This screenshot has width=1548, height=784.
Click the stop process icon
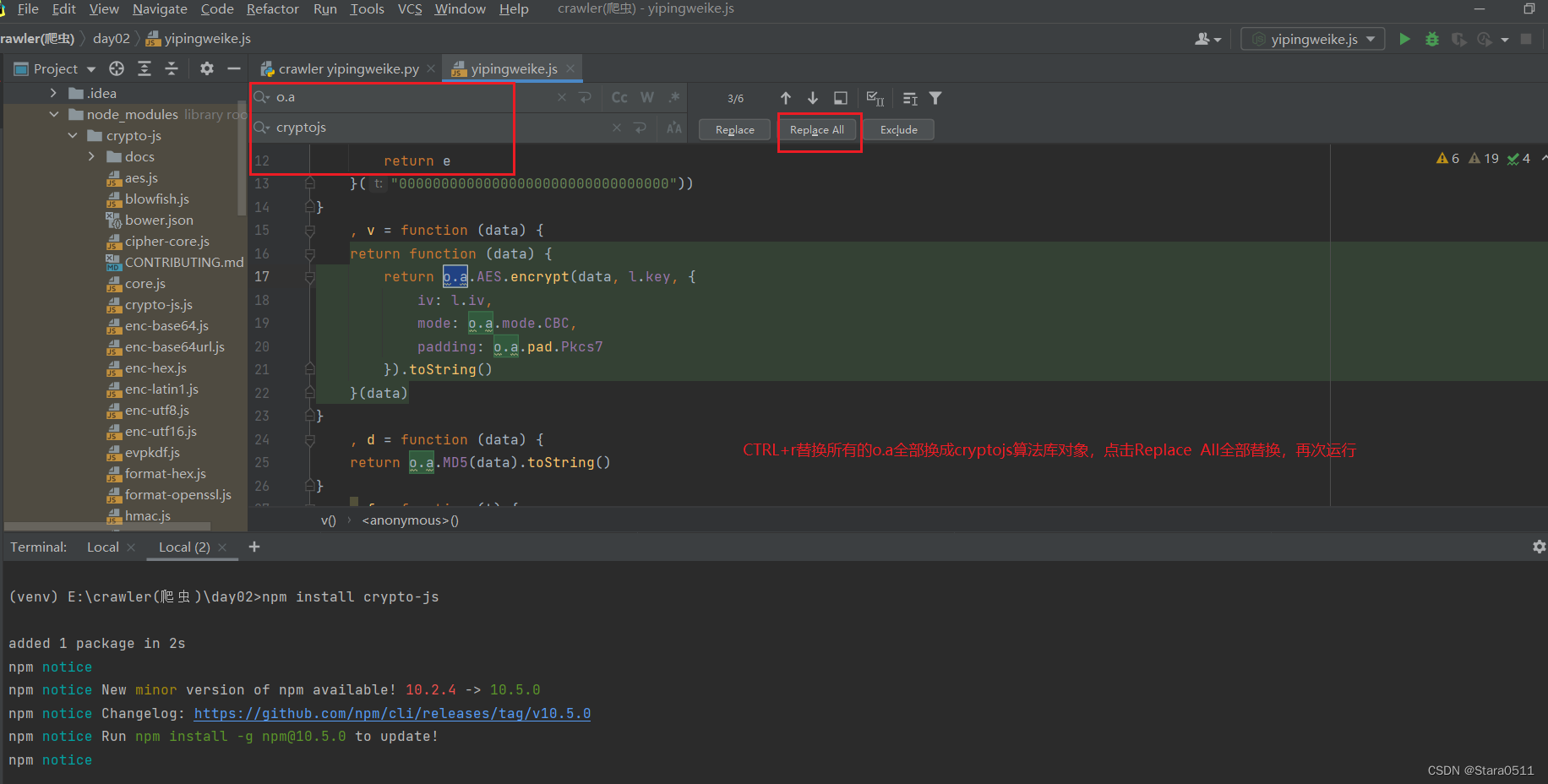(x=1526, y=39)
